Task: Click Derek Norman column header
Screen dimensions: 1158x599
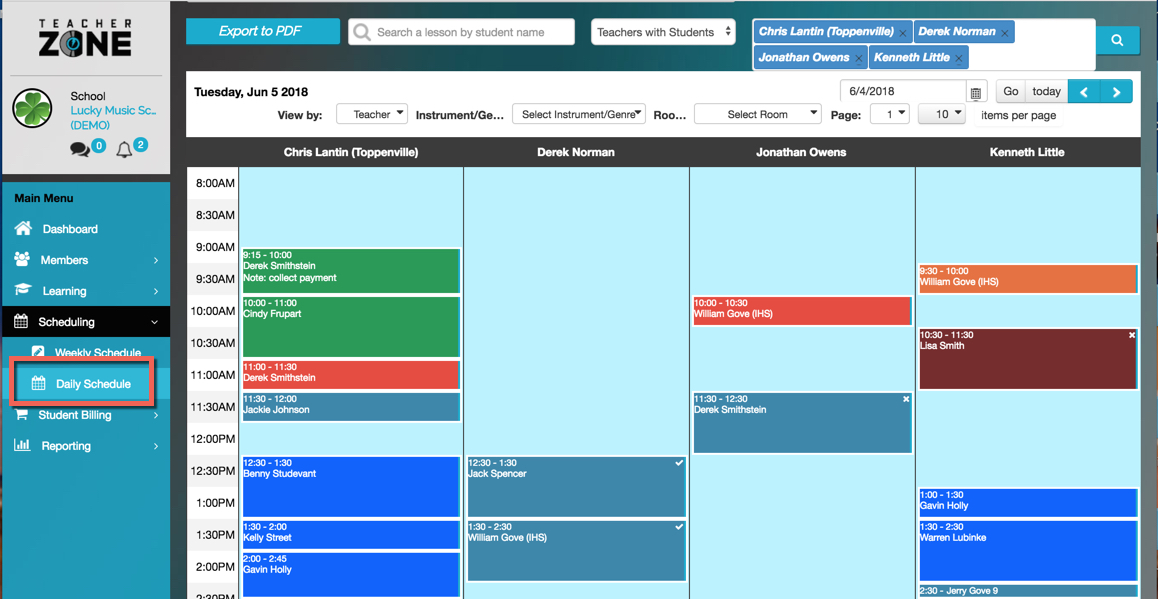Action: 575,152
